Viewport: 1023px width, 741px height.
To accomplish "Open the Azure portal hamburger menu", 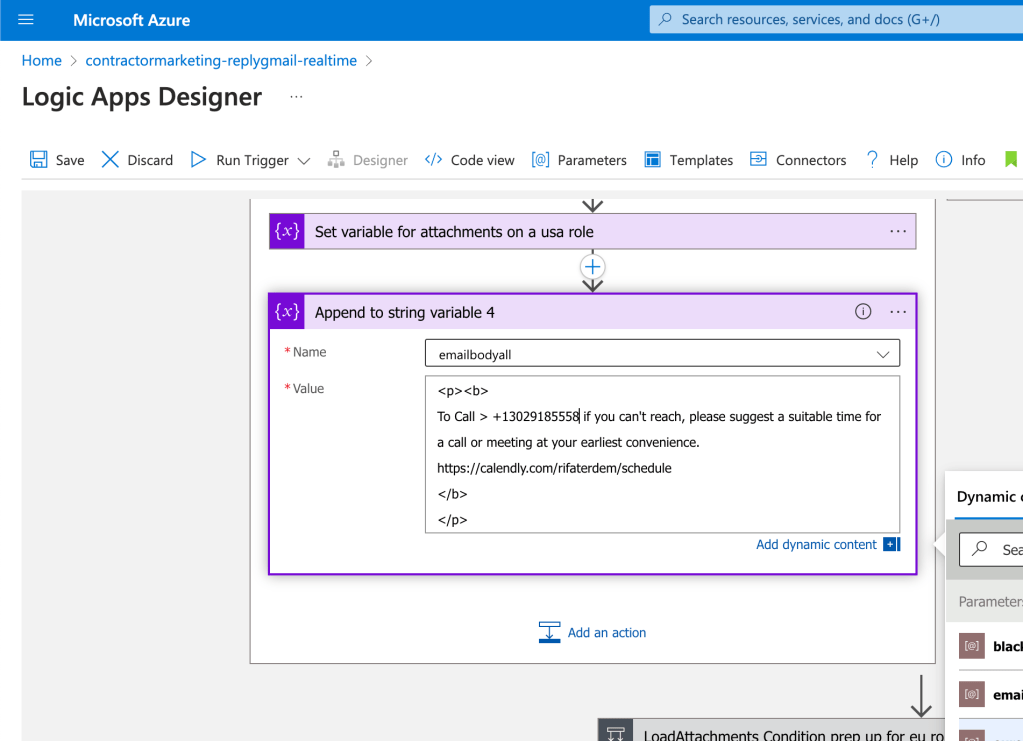I will click(x=25, y=20).
